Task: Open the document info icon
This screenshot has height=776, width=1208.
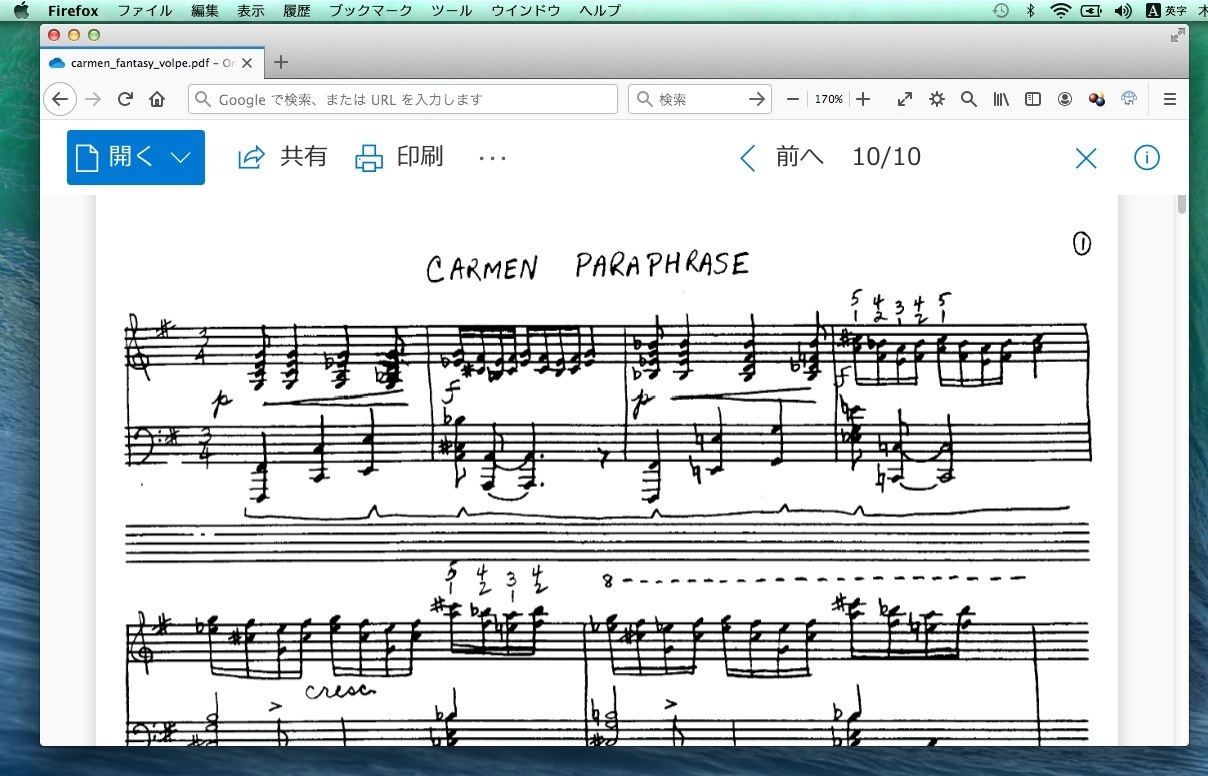Action: (1147, 158)
